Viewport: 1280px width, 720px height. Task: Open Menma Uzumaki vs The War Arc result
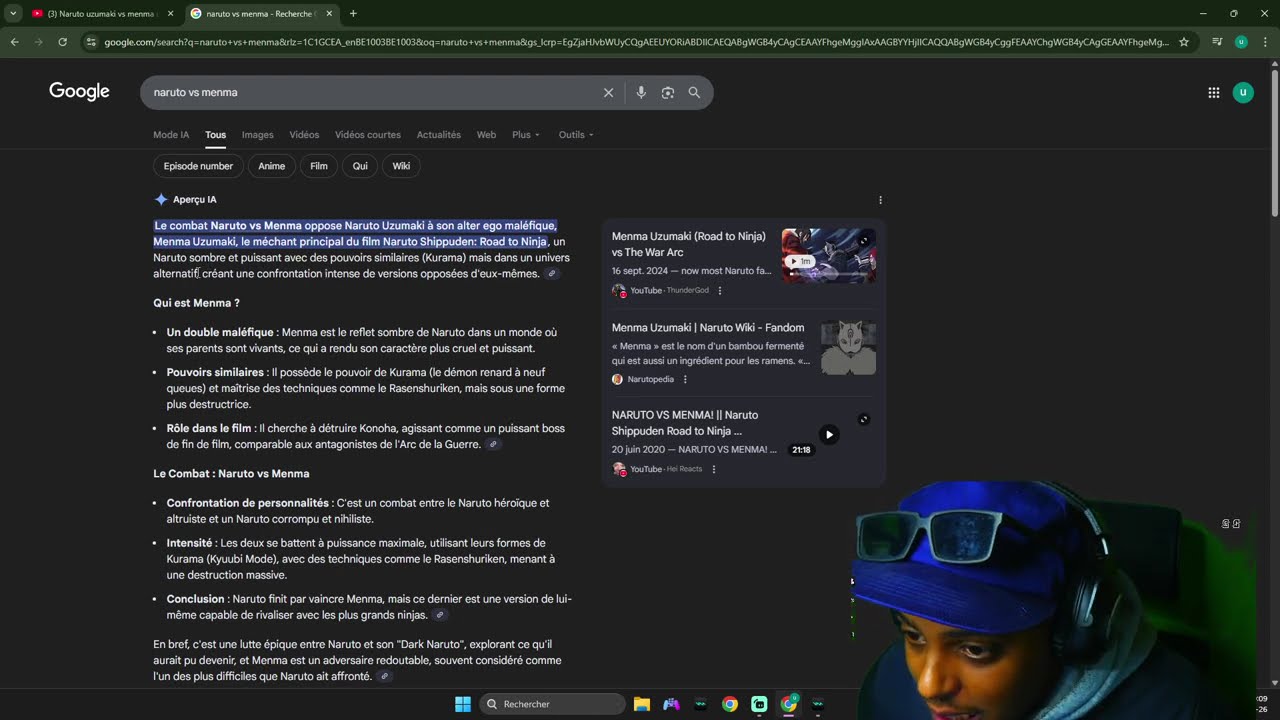pyautogui.click(x=689, y=244)
